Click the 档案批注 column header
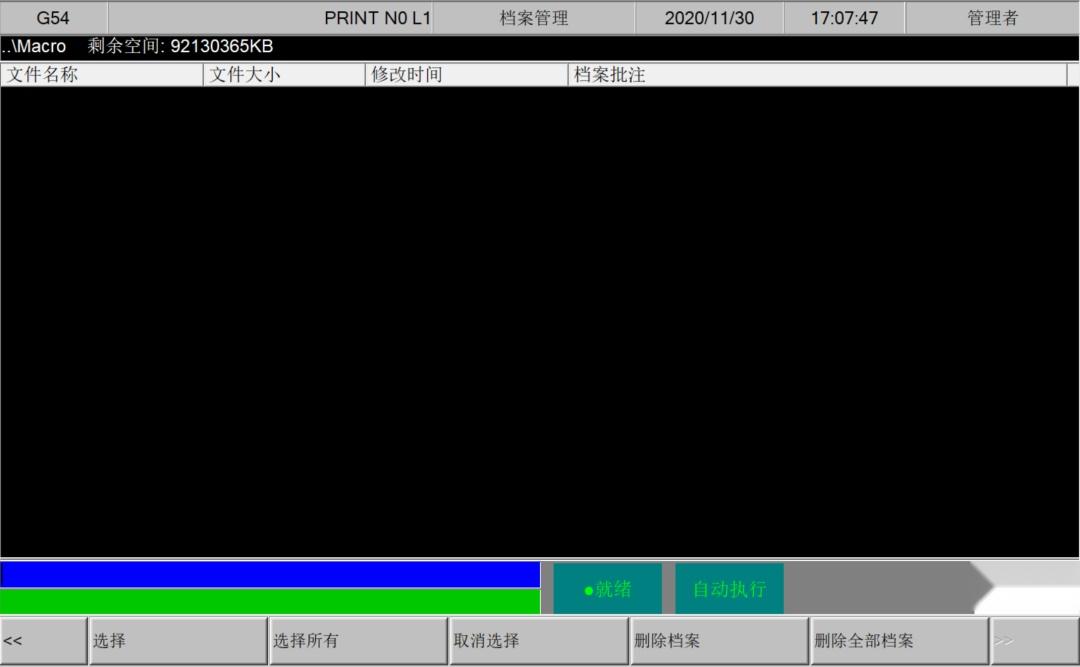Screen dimensions: 1080x667 click(818, 74)
